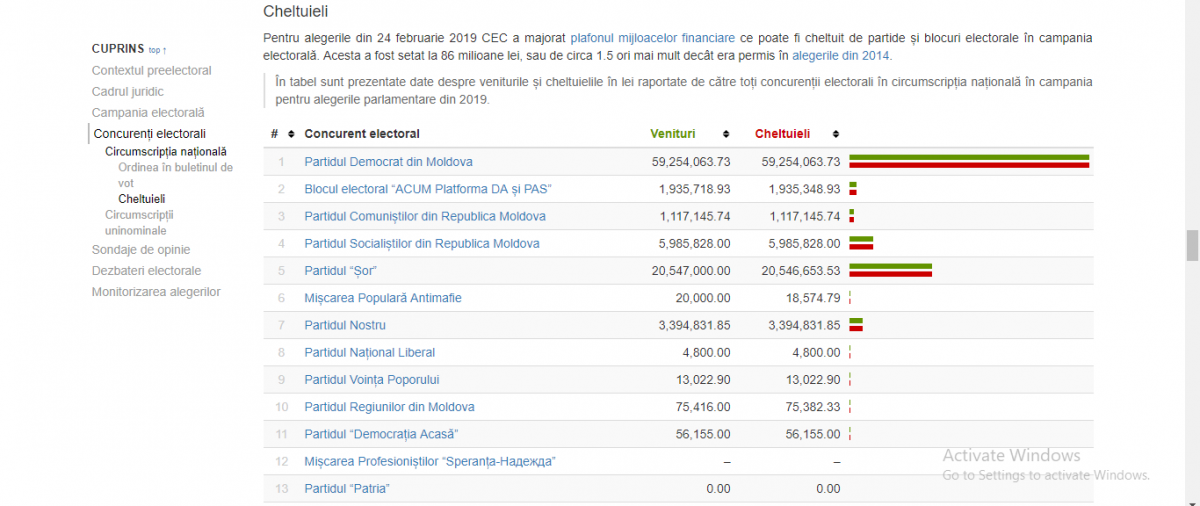This screenshot has width=1200, height=506.
Task: Select Cheltuieli entry in sidebar contents
Action: coord(142,199)
